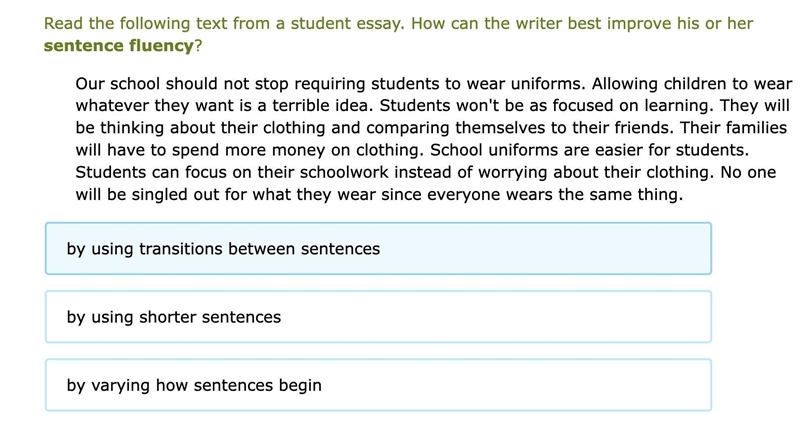Click sentence 'Students won't be as focused on learning'
Viewport: 800px width, 442px height.
click(547, 106)
